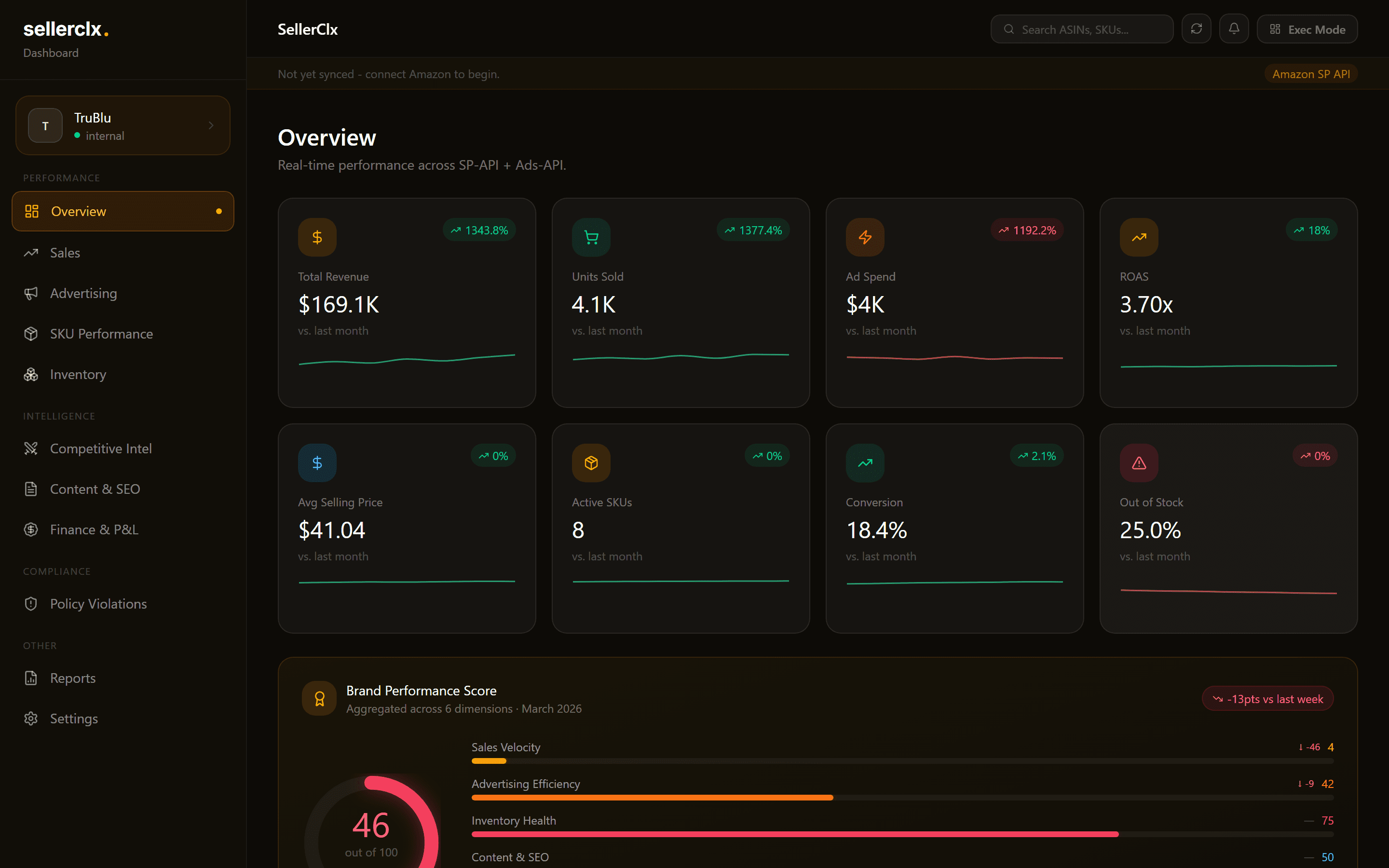Click the 18% ROAS change badge
The image size is (1389, 868).
[x=1311, y=230]
